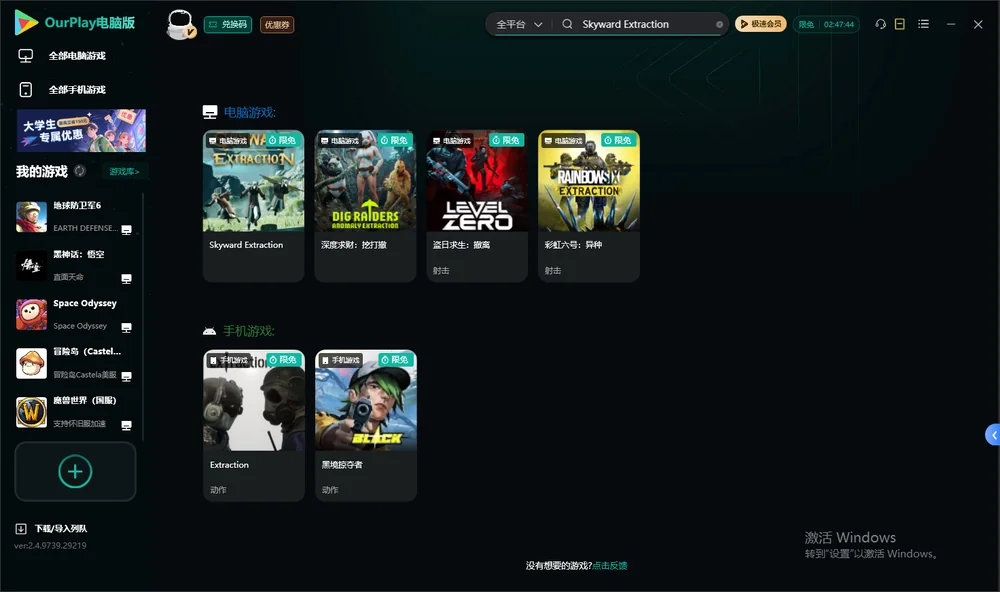The image size is (1000, 592).
Task: Click the 手机游戏 section android icon
Action: pyautogui.click(x=209, y=331)
